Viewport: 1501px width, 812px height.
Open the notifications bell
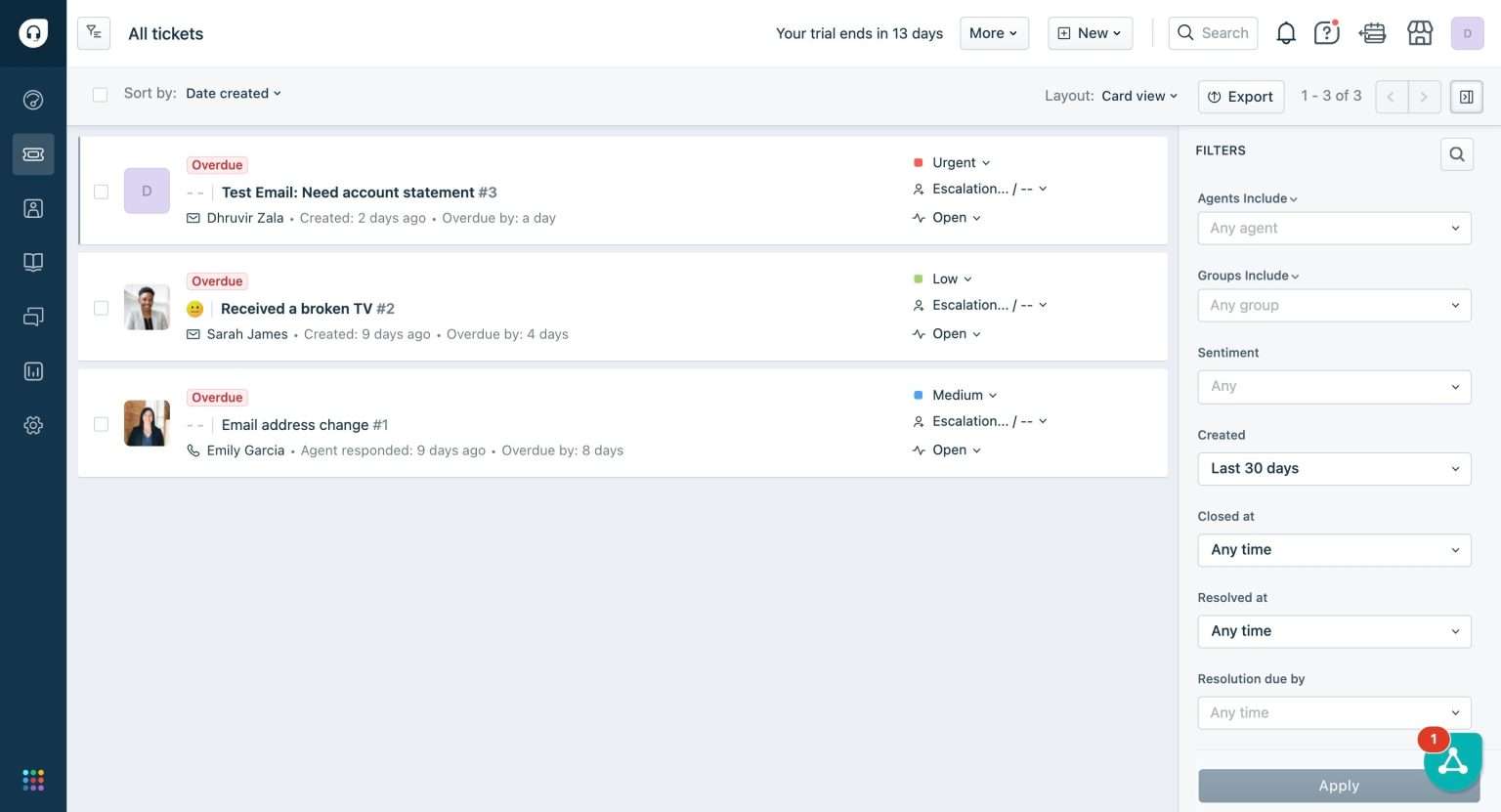1285,32
